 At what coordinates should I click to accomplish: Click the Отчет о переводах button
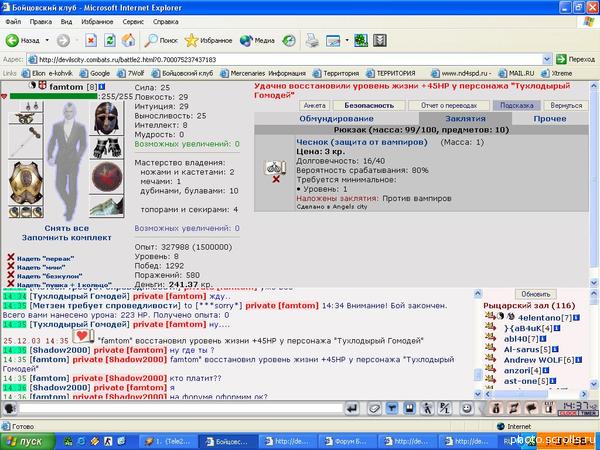pyautogui.click(x=449, y=105)
